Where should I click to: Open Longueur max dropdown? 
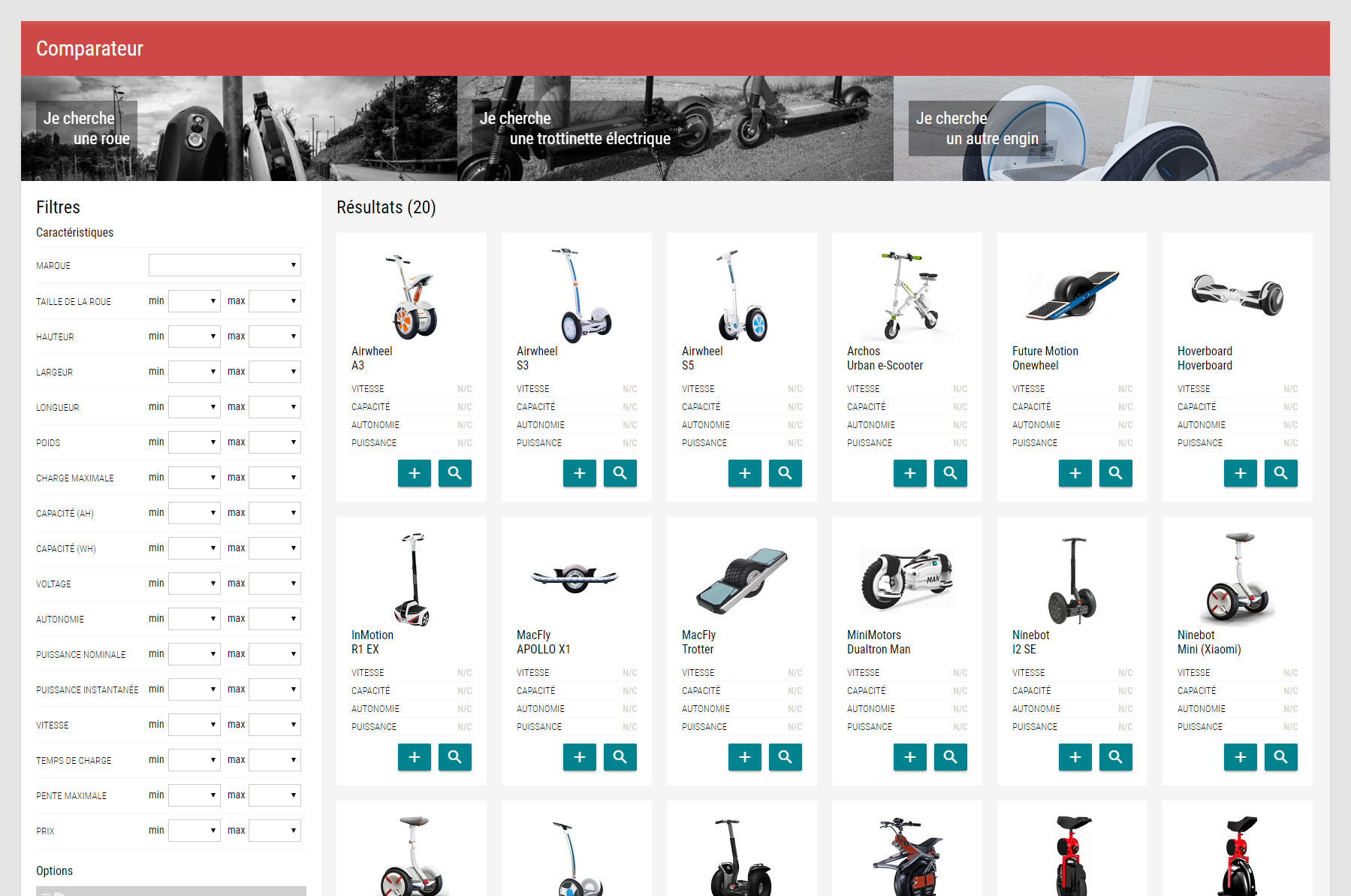(275, 407)
